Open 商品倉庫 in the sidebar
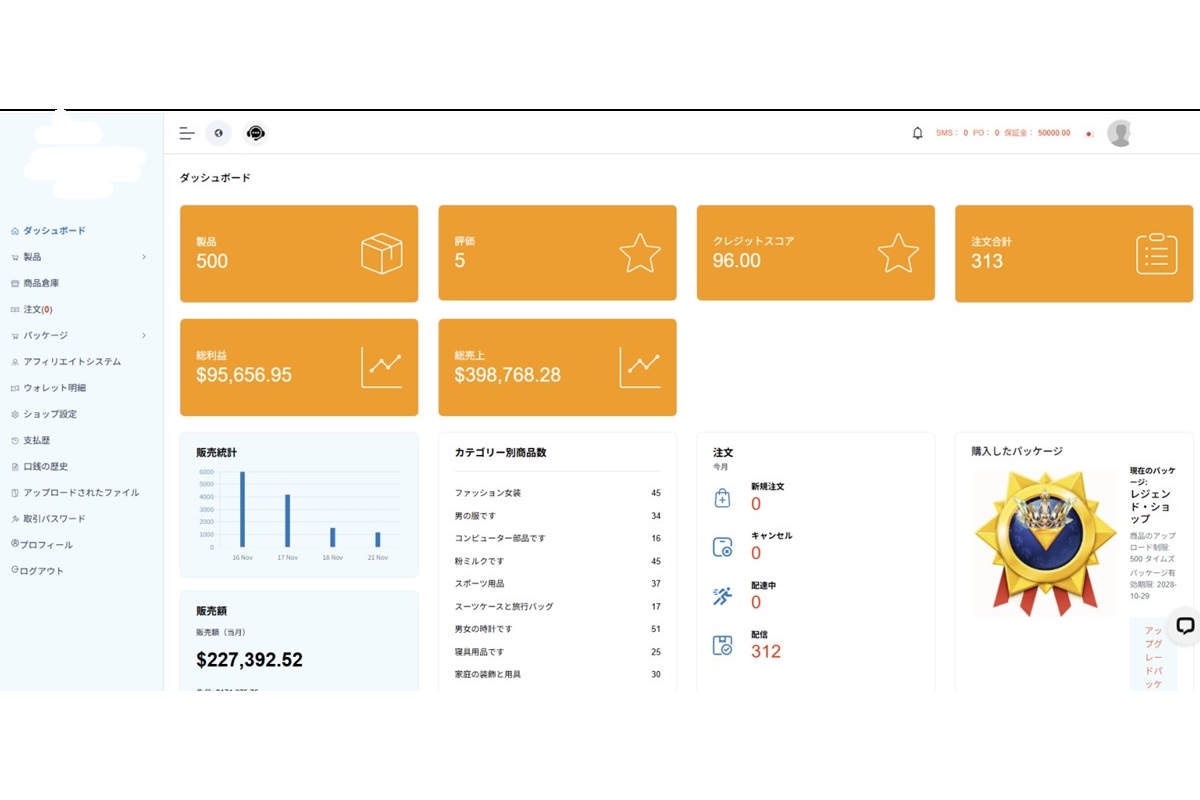This screenshot has height=800, width=1200. [x=41, y=283]
